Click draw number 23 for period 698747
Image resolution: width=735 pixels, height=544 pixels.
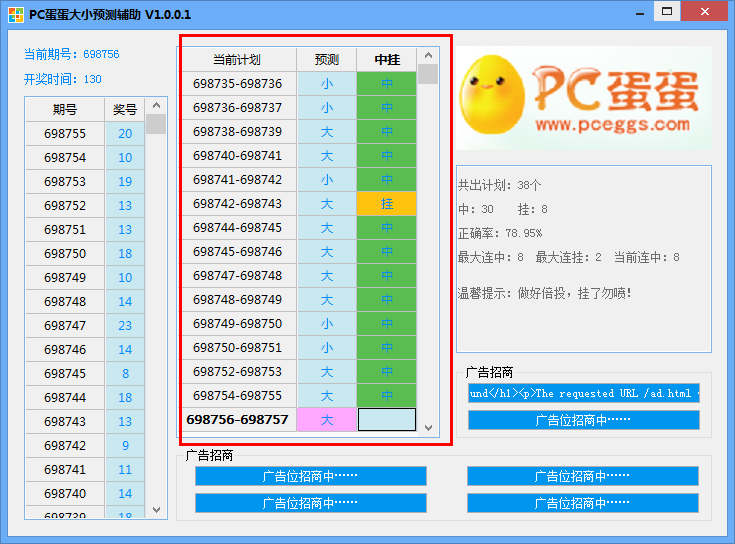[125, 326]
